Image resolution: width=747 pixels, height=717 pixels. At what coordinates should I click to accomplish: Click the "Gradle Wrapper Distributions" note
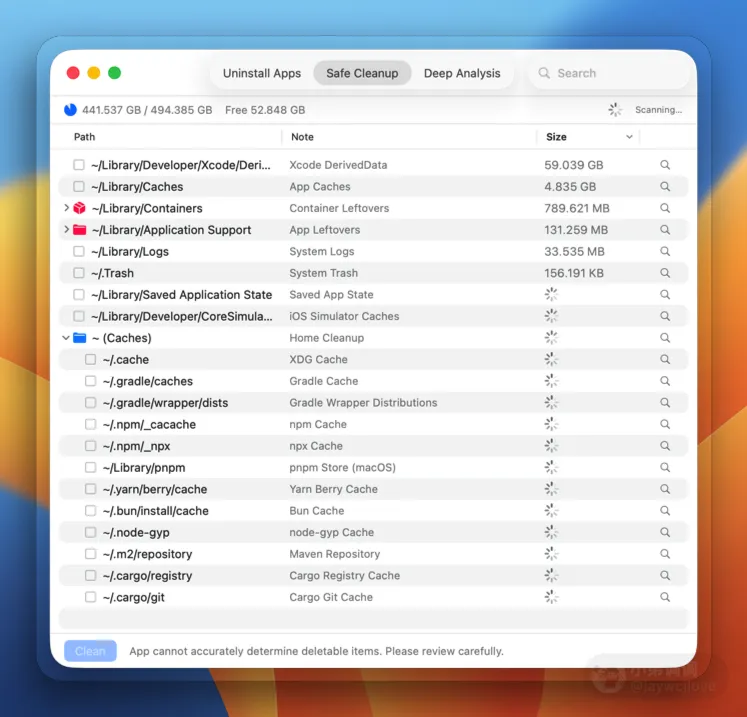pyautogui.click(x=363, y=403)
